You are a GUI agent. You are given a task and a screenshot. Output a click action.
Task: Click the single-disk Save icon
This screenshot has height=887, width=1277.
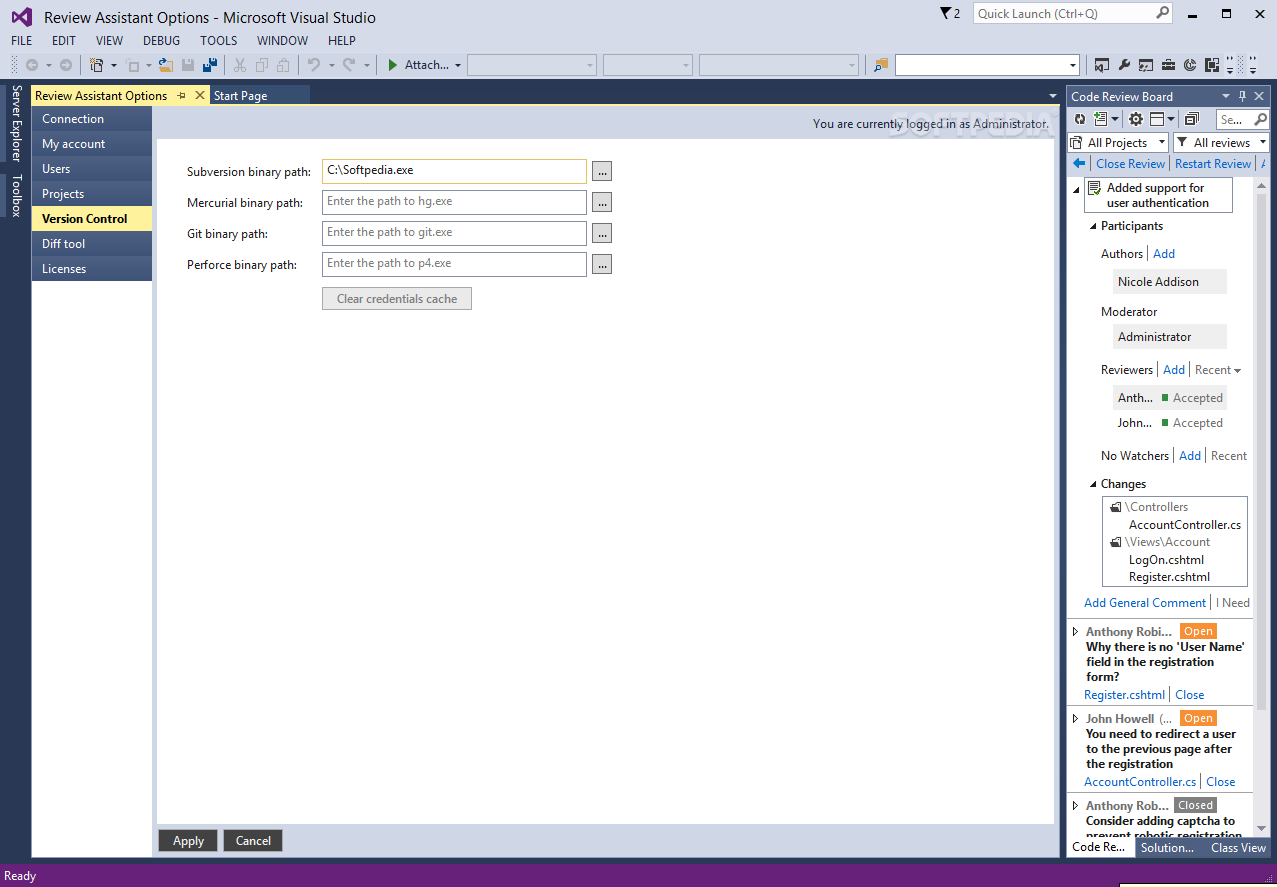188,65
